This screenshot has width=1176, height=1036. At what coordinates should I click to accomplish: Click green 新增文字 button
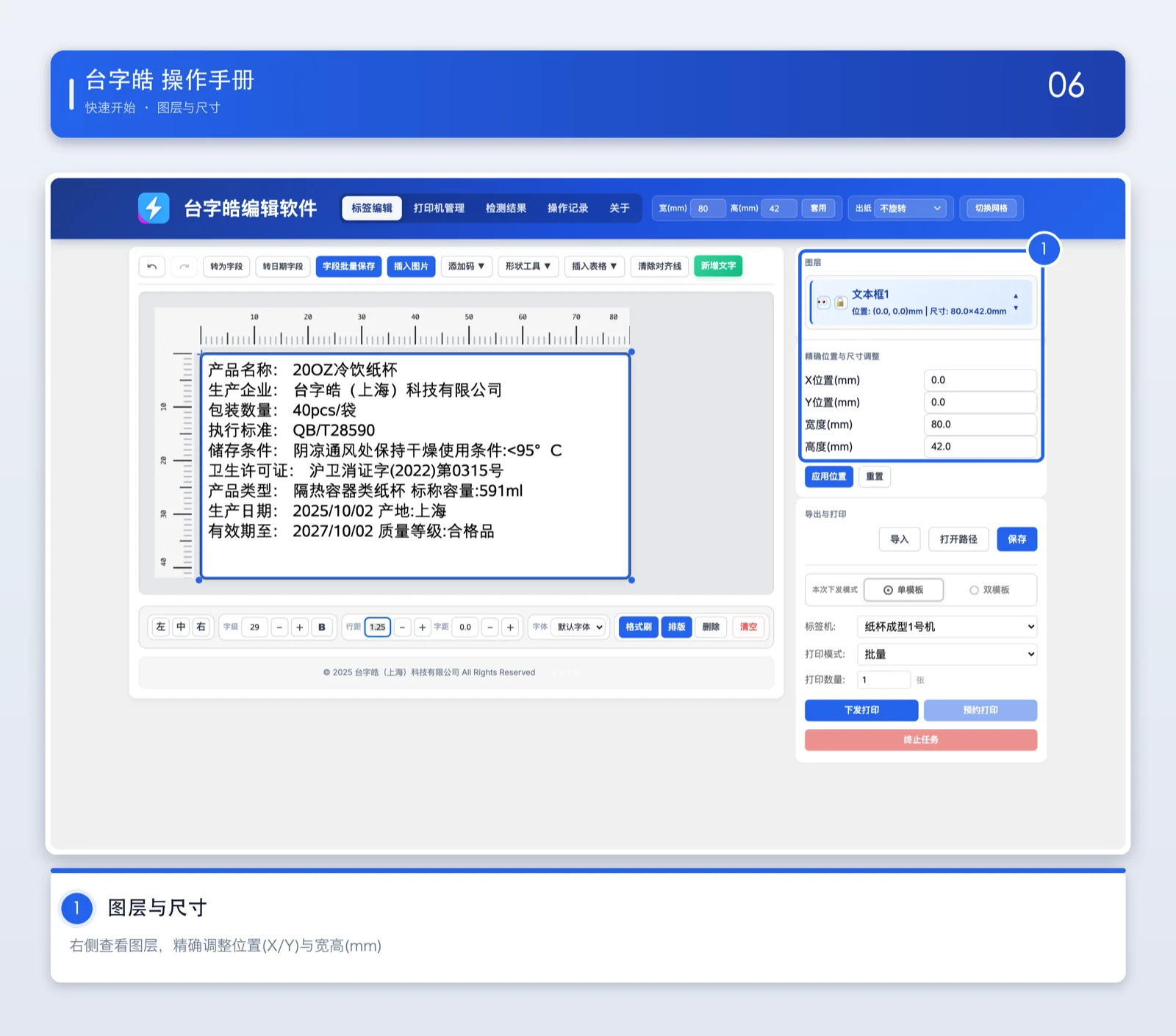718,266
